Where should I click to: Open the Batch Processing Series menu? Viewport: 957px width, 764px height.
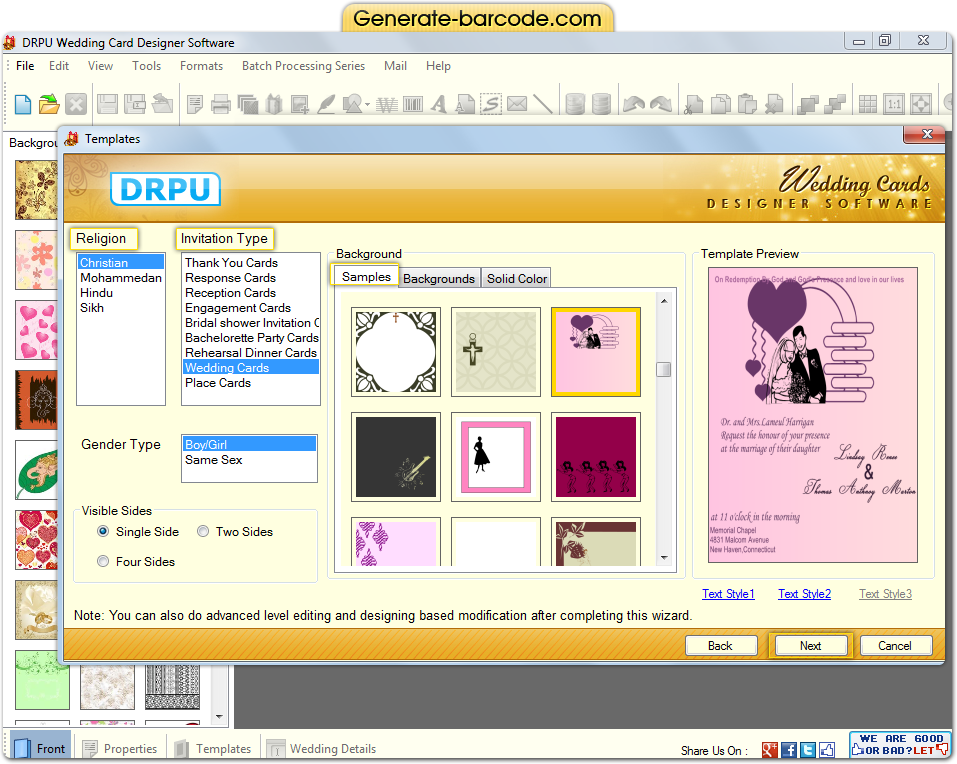(303, 66)
